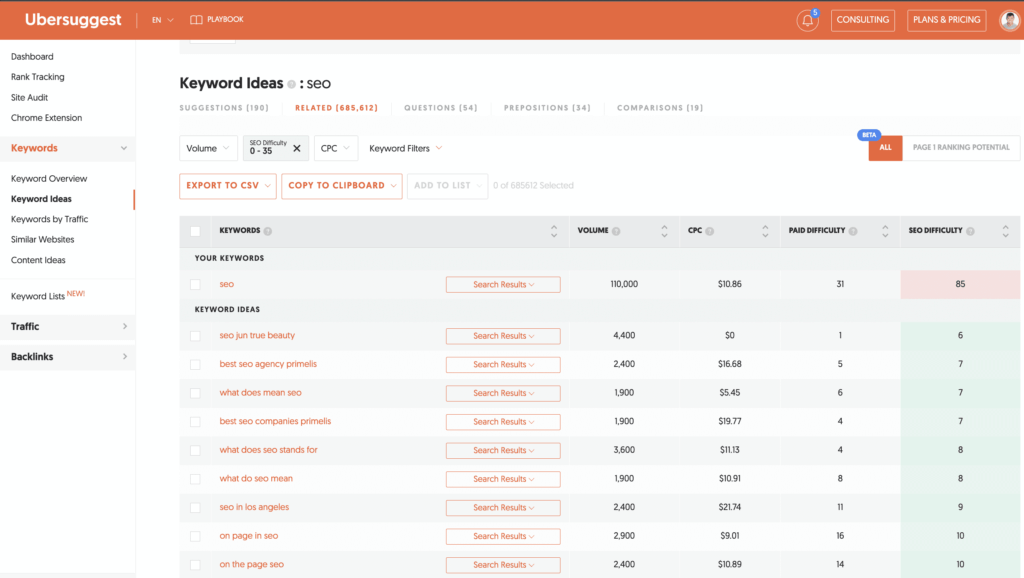This screenshot has width=1024, height=578.
Task: Sort table by CPC column arrows
Action: (765, 231)
